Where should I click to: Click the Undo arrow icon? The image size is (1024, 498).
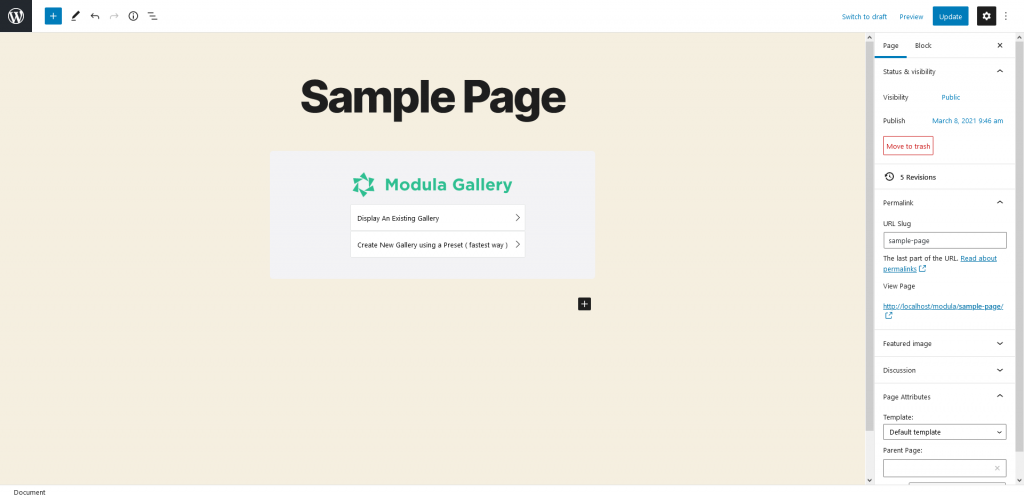pos(95,16)
